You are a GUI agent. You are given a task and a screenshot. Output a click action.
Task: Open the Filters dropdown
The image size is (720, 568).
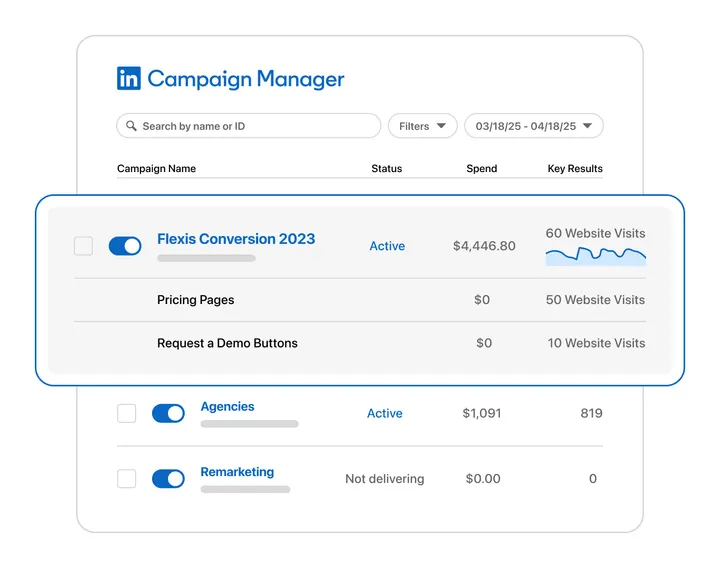tap(422, 126)
